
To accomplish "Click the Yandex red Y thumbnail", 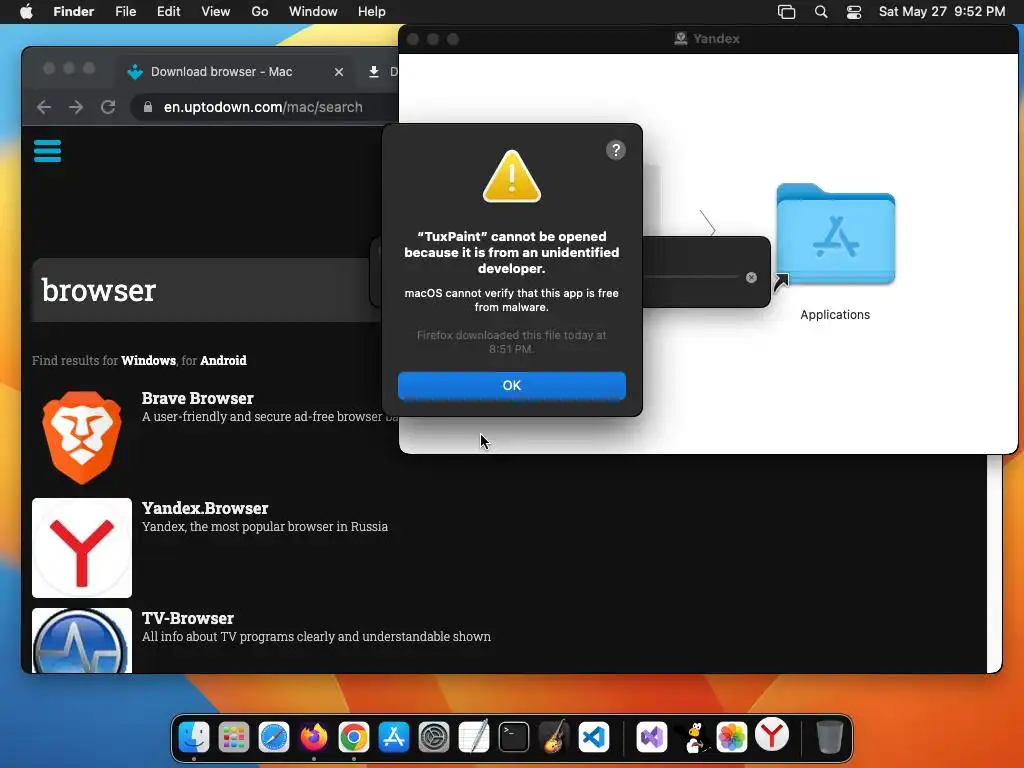I will pos(82,548).
